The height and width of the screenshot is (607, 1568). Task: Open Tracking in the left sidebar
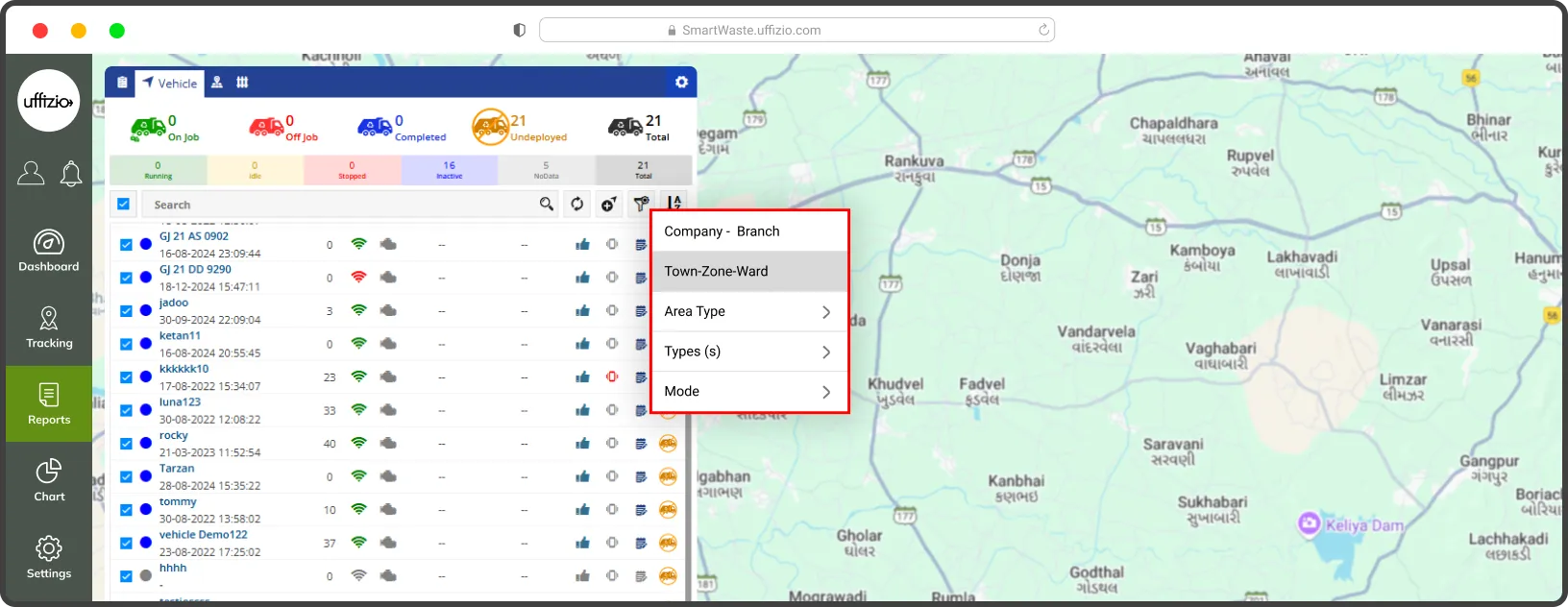pyautogui.click(x=49, y=328)
